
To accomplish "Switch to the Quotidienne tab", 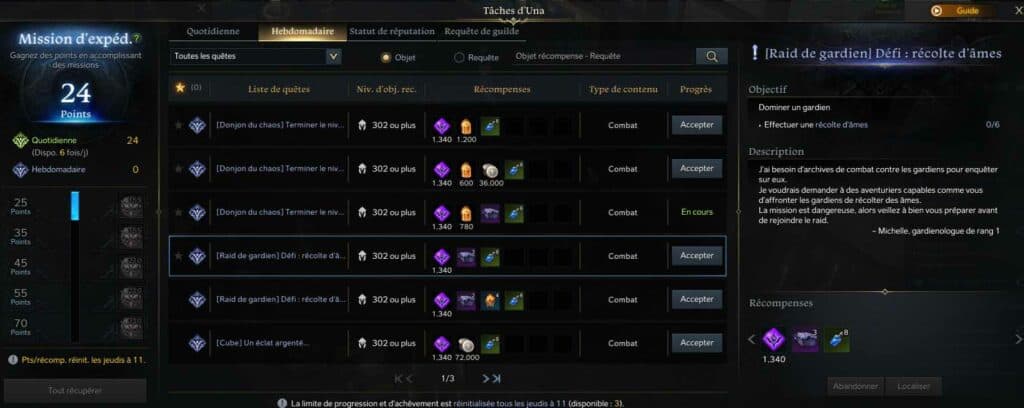I will [x=213, y=31].
